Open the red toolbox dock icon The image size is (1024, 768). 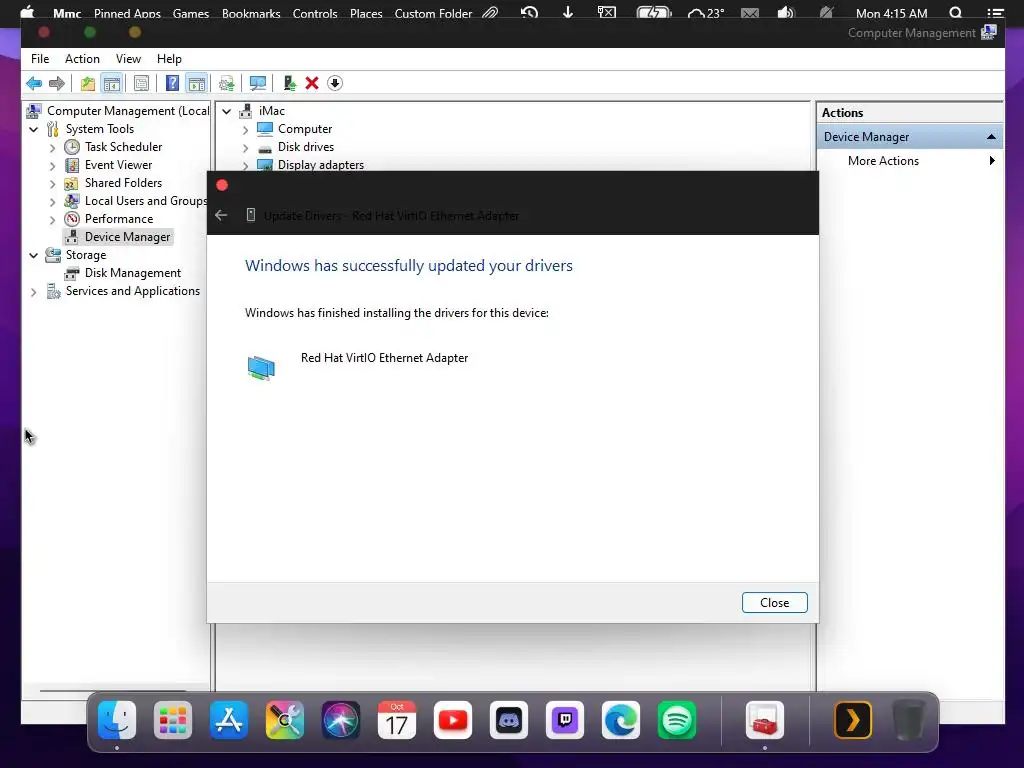(765, 721)
